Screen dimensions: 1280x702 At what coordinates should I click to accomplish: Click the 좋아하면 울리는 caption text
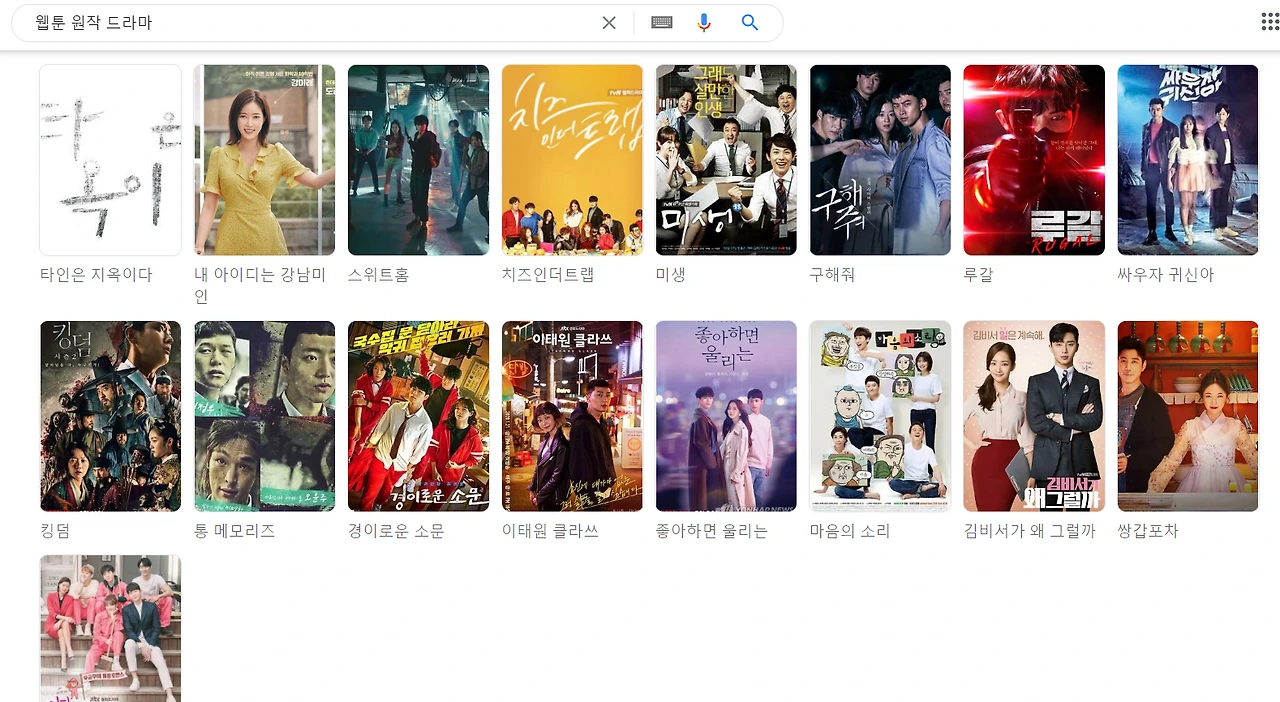(712, 531)
